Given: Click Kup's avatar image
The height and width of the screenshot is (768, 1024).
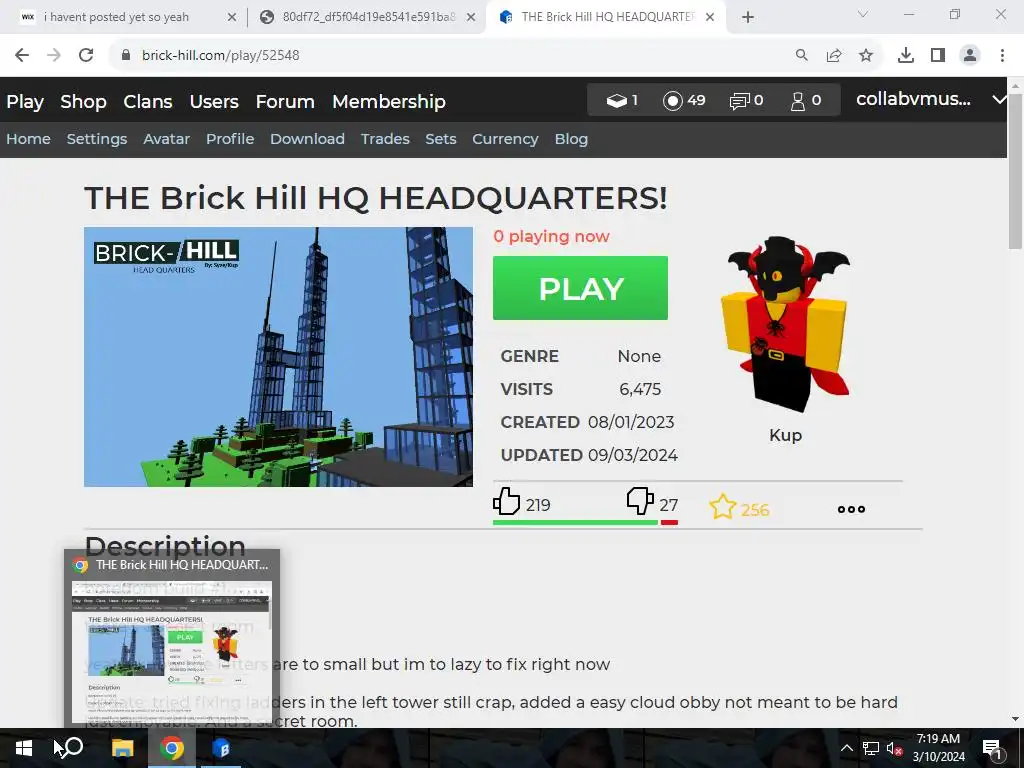Looking at the screenshot, I should coord(785,325).
